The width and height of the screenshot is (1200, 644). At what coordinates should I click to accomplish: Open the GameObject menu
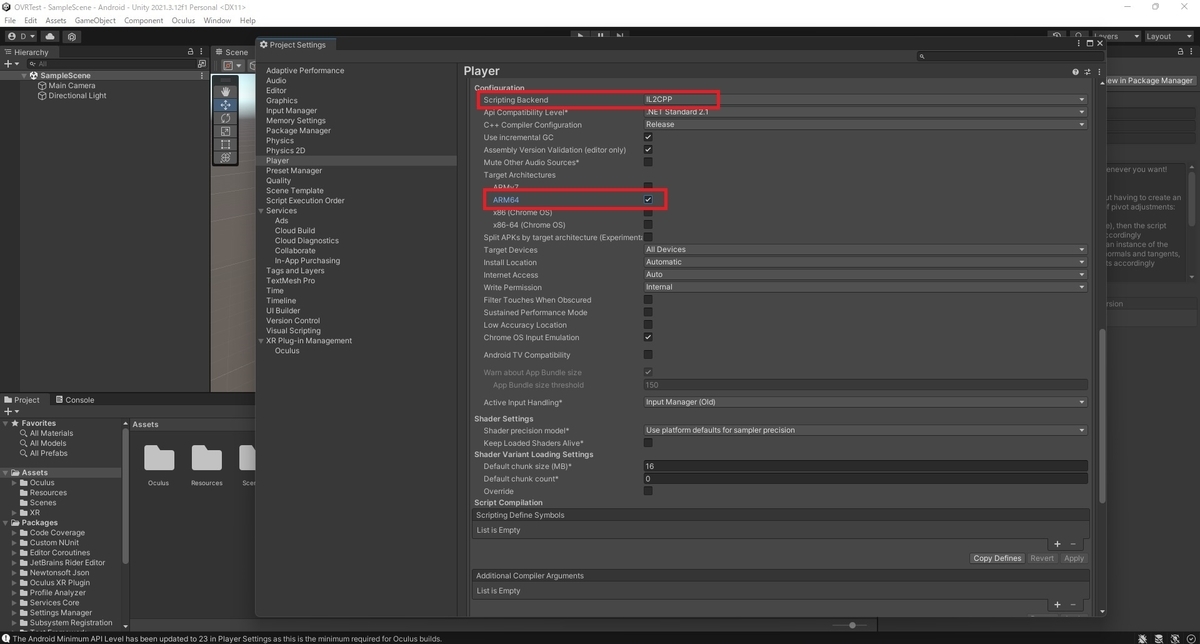[95, 20]
